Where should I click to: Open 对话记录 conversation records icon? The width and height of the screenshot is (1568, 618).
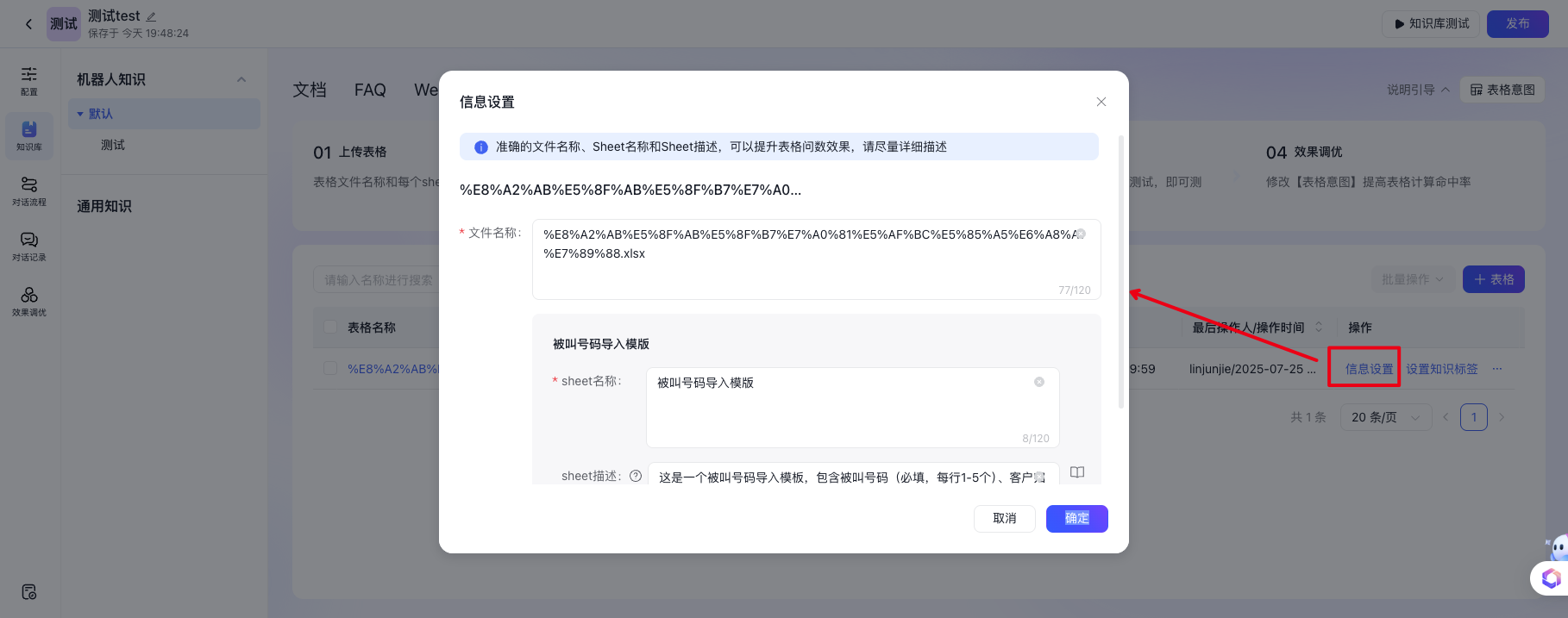pyautogui.click(x=29, y=246)
